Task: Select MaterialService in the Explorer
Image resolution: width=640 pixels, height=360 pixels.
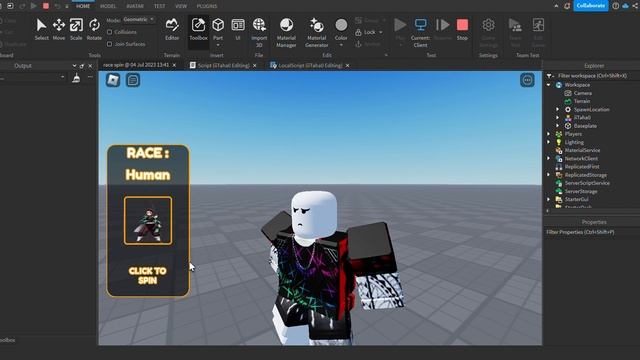Action: click(582, 150)
